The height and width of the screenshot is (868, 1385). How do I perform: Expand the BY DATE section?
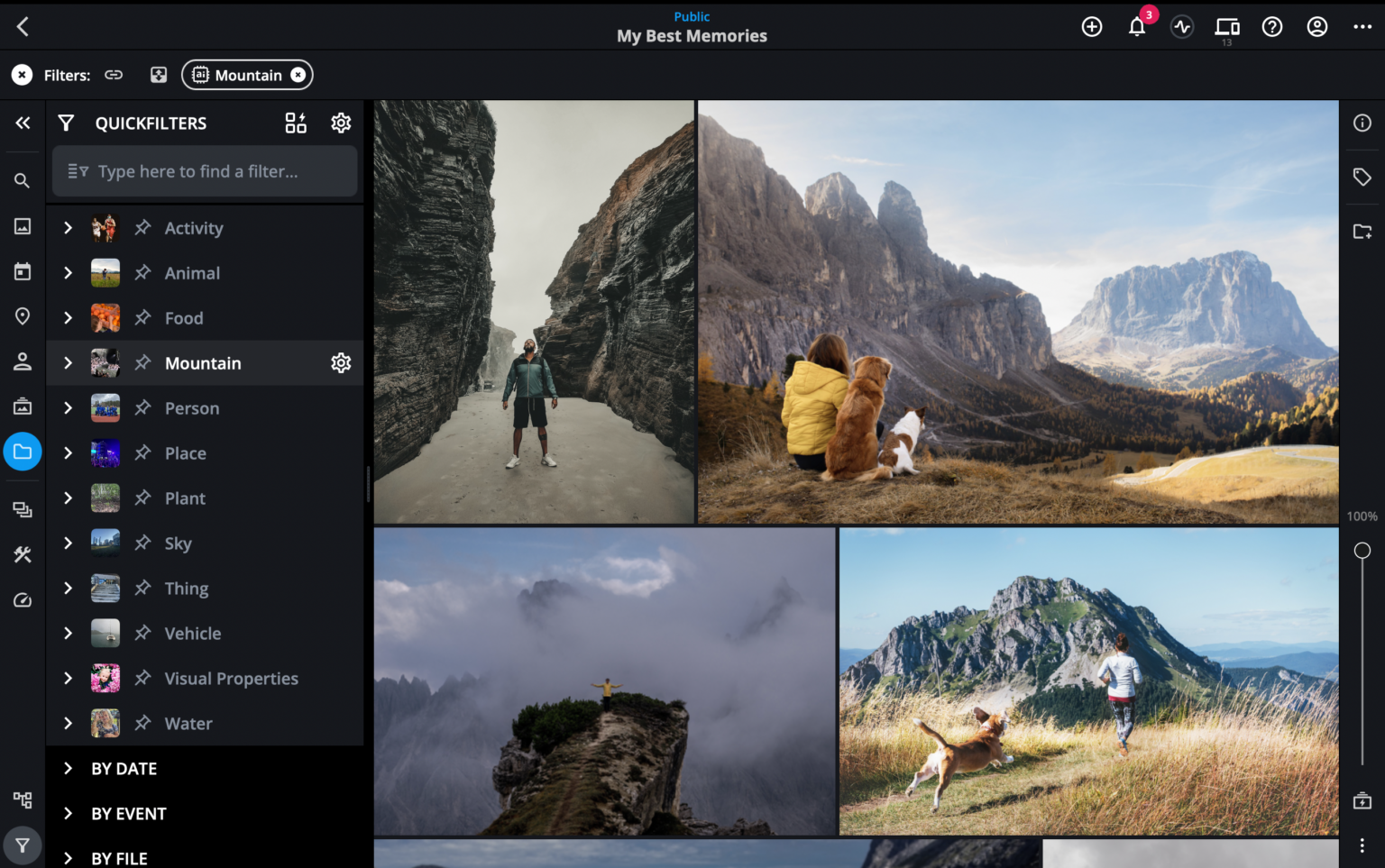pos(69,768)
